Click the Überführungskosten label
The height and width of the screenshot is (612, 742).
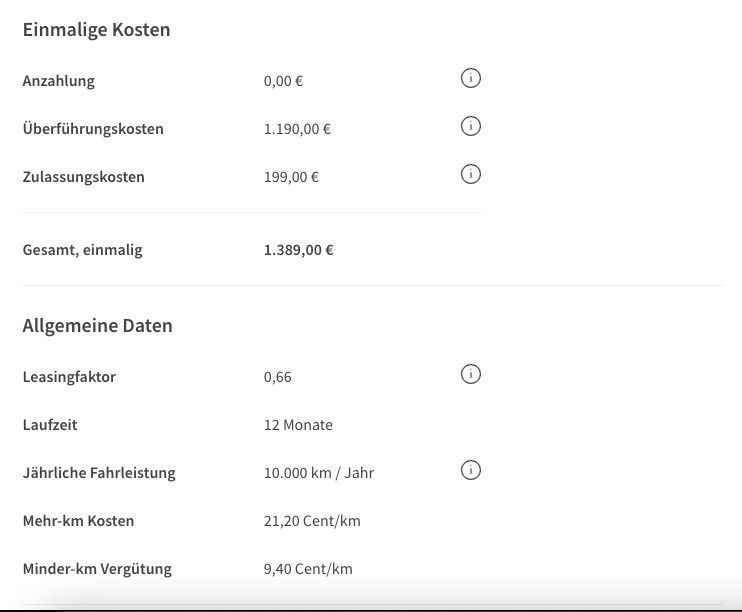tap(93, 129)
